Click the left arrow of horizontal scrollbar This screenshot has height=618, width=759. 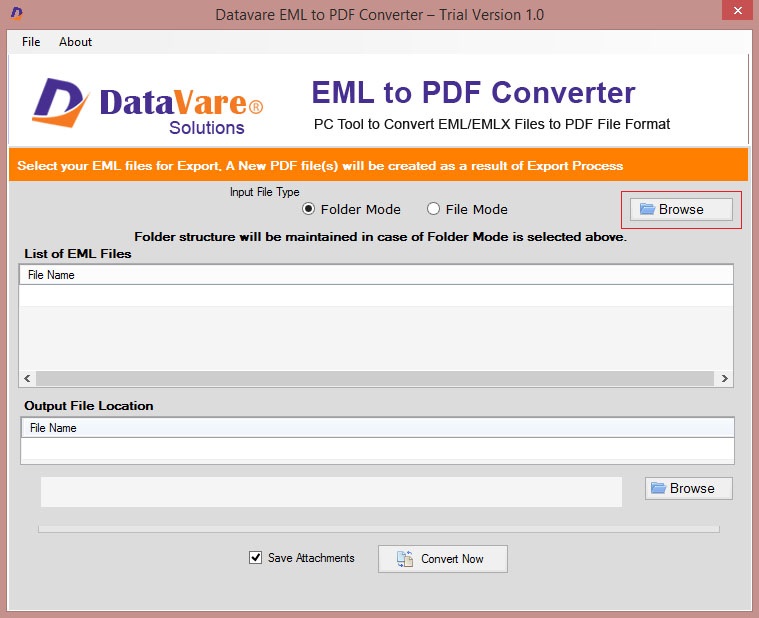(x=28, y=378)
